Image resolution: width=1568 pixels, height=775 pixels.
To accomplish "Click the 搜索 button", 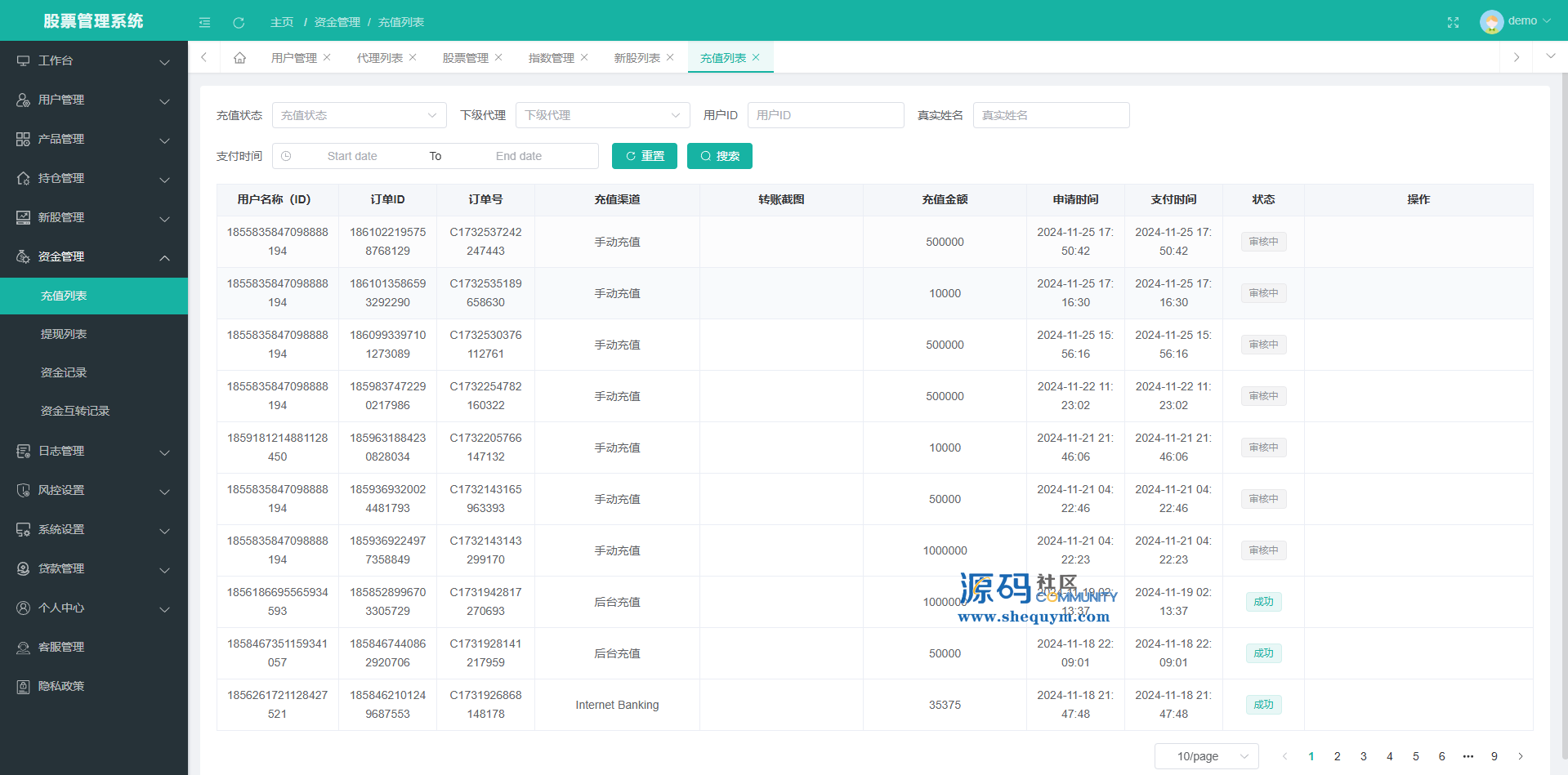I will point(719,156).
